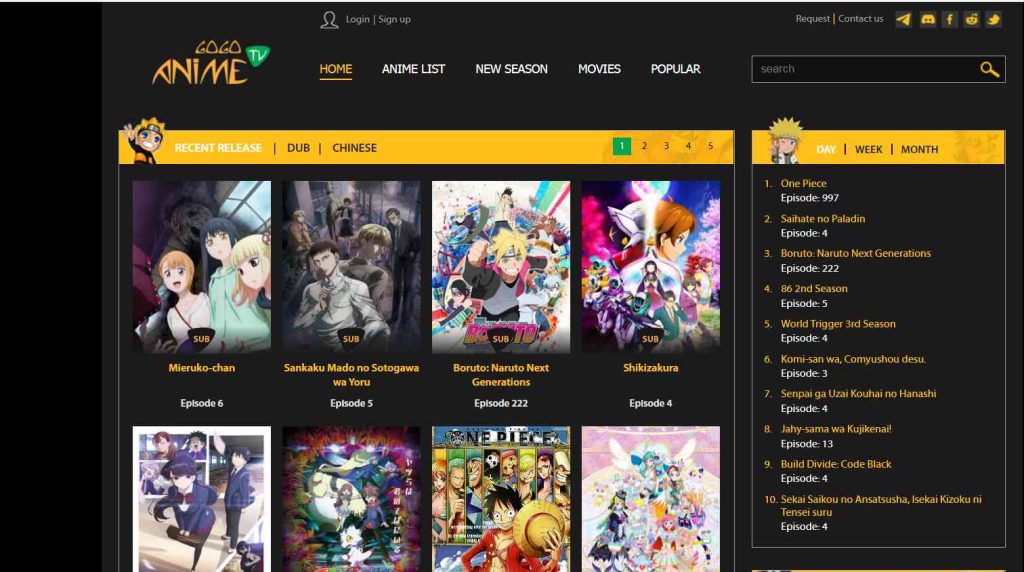
Task: Click Sankaku Mado no Sotogawa wa Yoru title
Action: [351, 375]
